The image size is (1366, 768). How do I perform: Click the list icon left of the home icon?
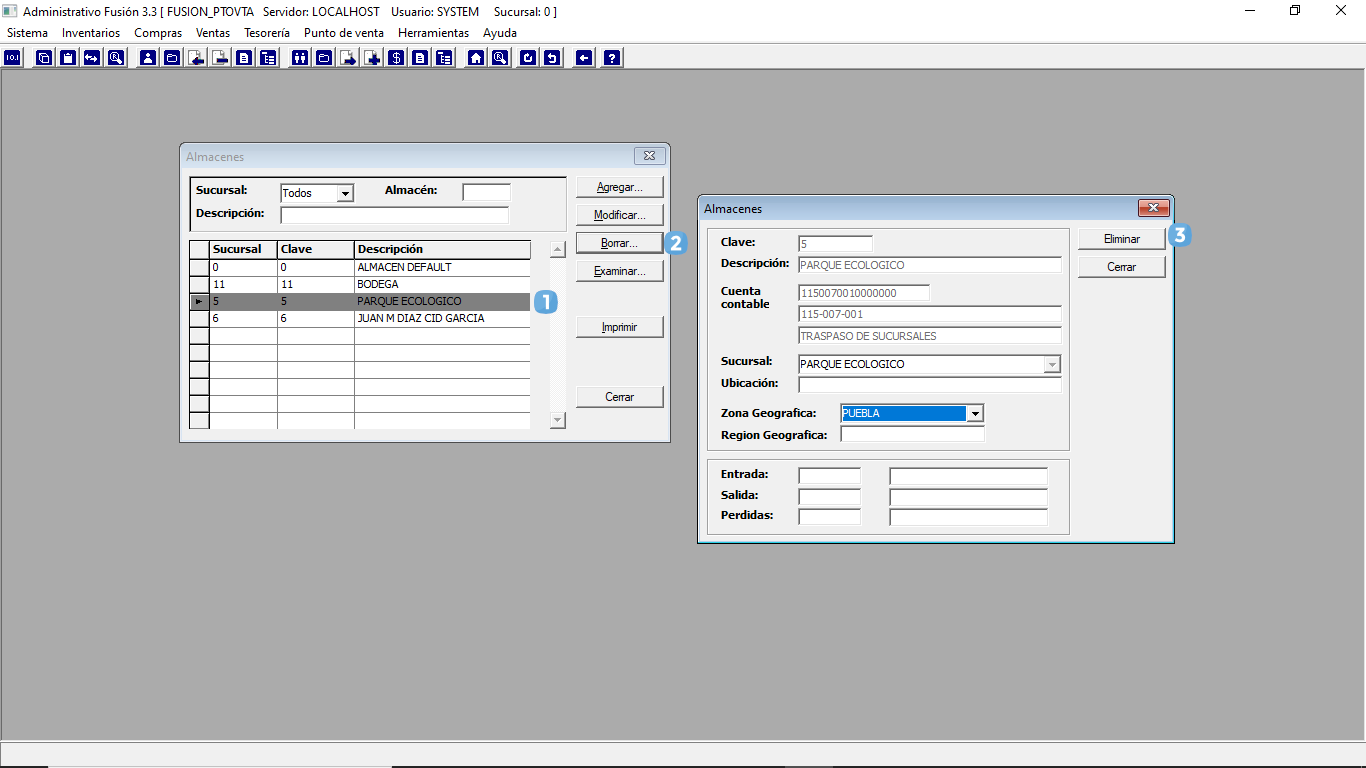point(443,58)
